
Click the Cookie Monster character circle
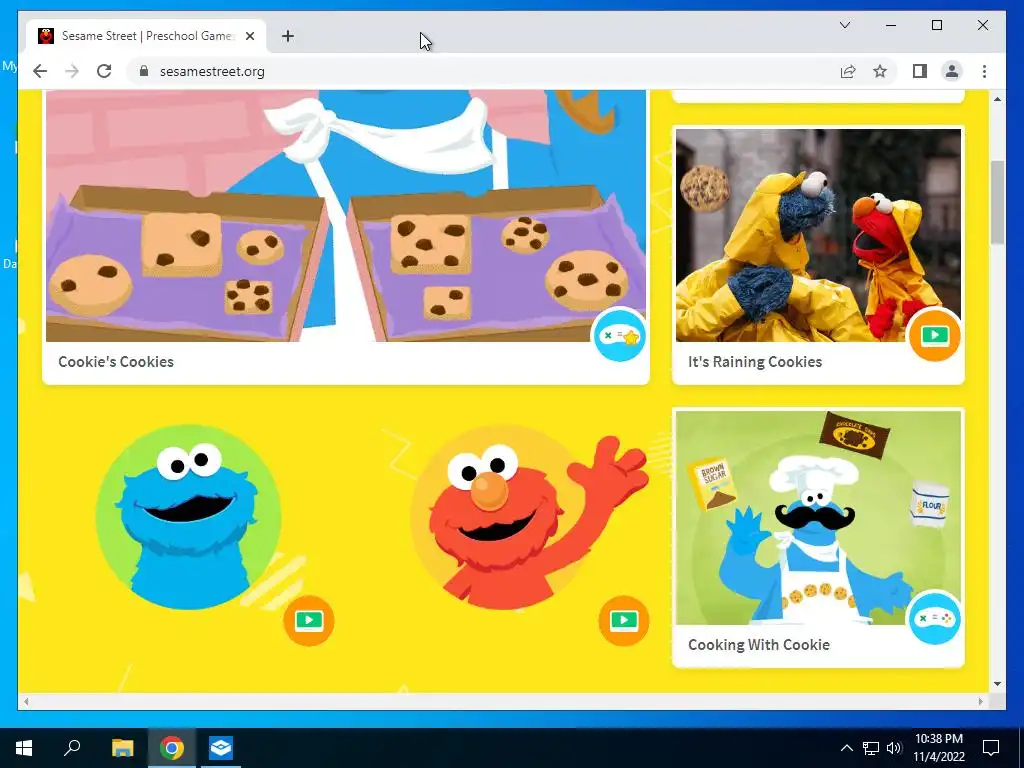[x=189, y=517]
